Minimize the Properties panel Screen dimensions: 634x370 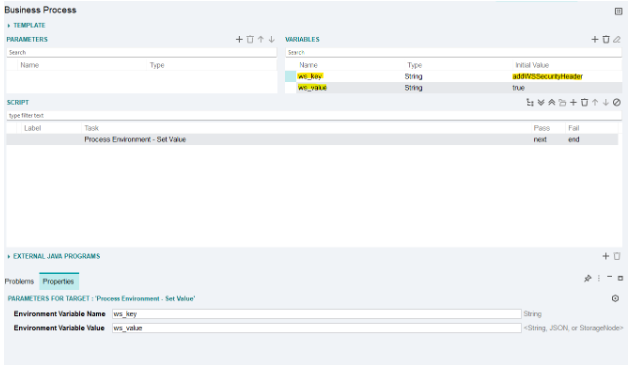[609, 277]
